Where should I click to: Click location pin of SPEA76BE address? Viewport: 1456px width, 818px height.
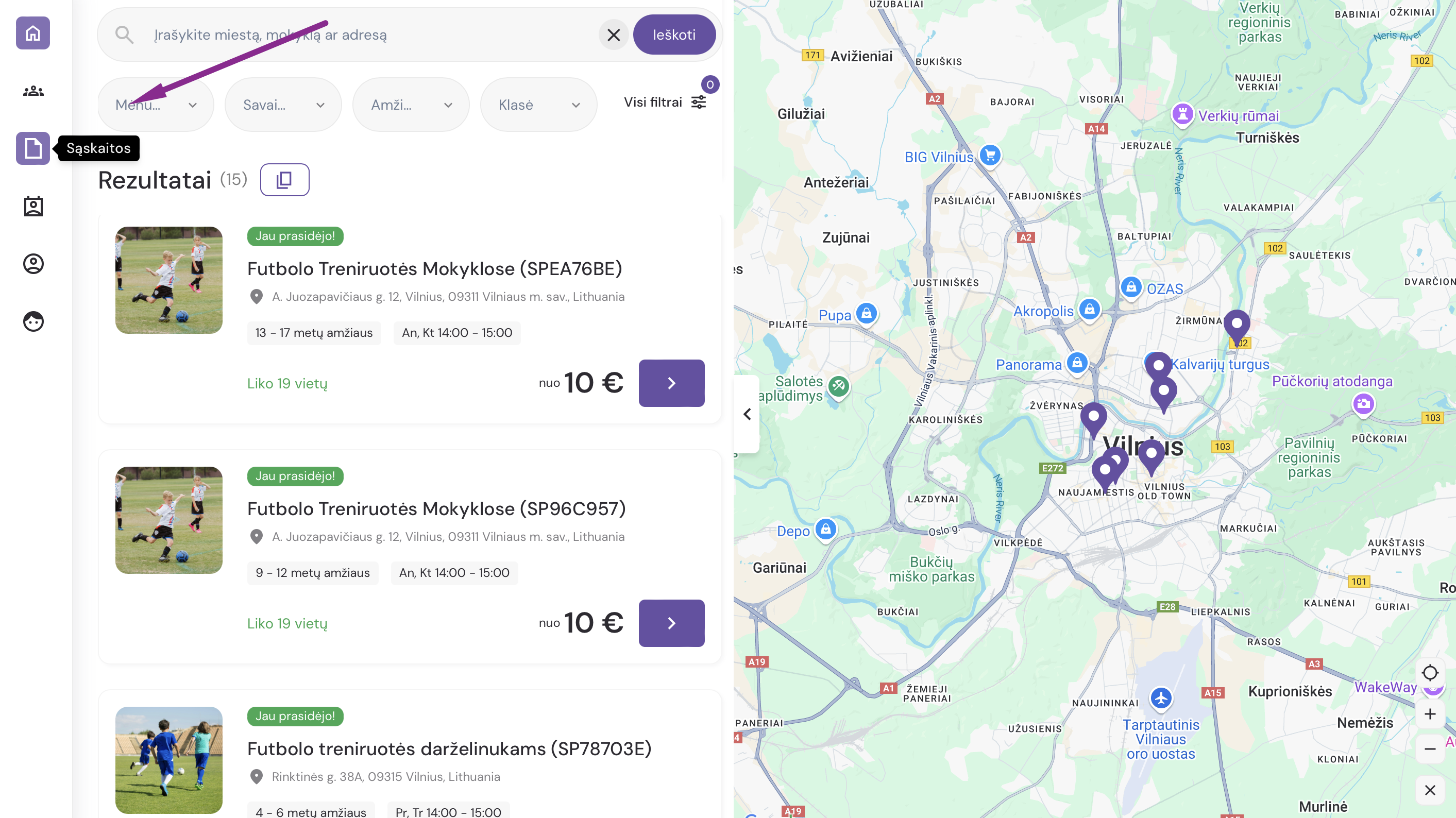coord(256,297)
